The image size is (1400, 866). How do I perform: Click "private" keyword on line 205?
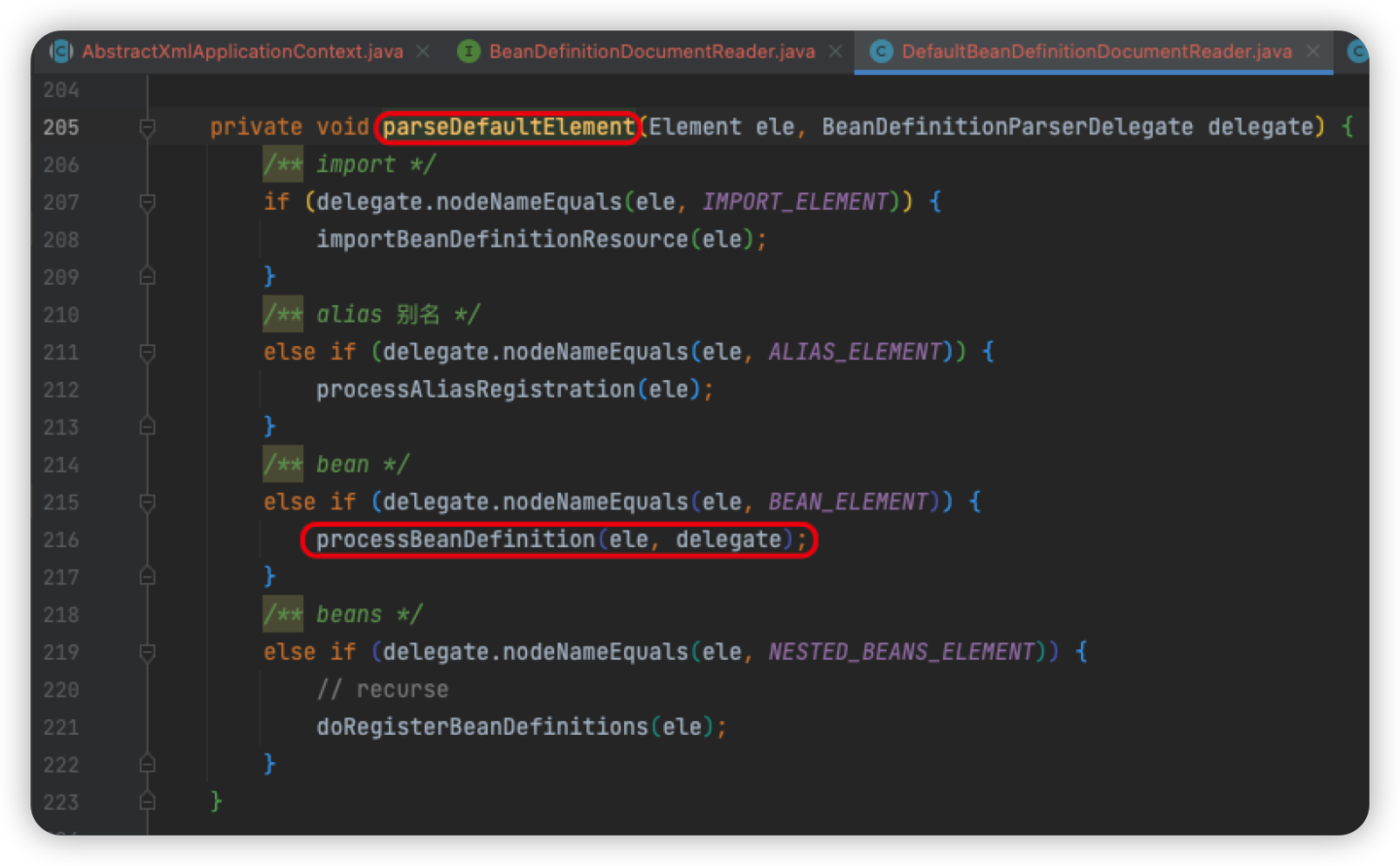click(256, 127)
